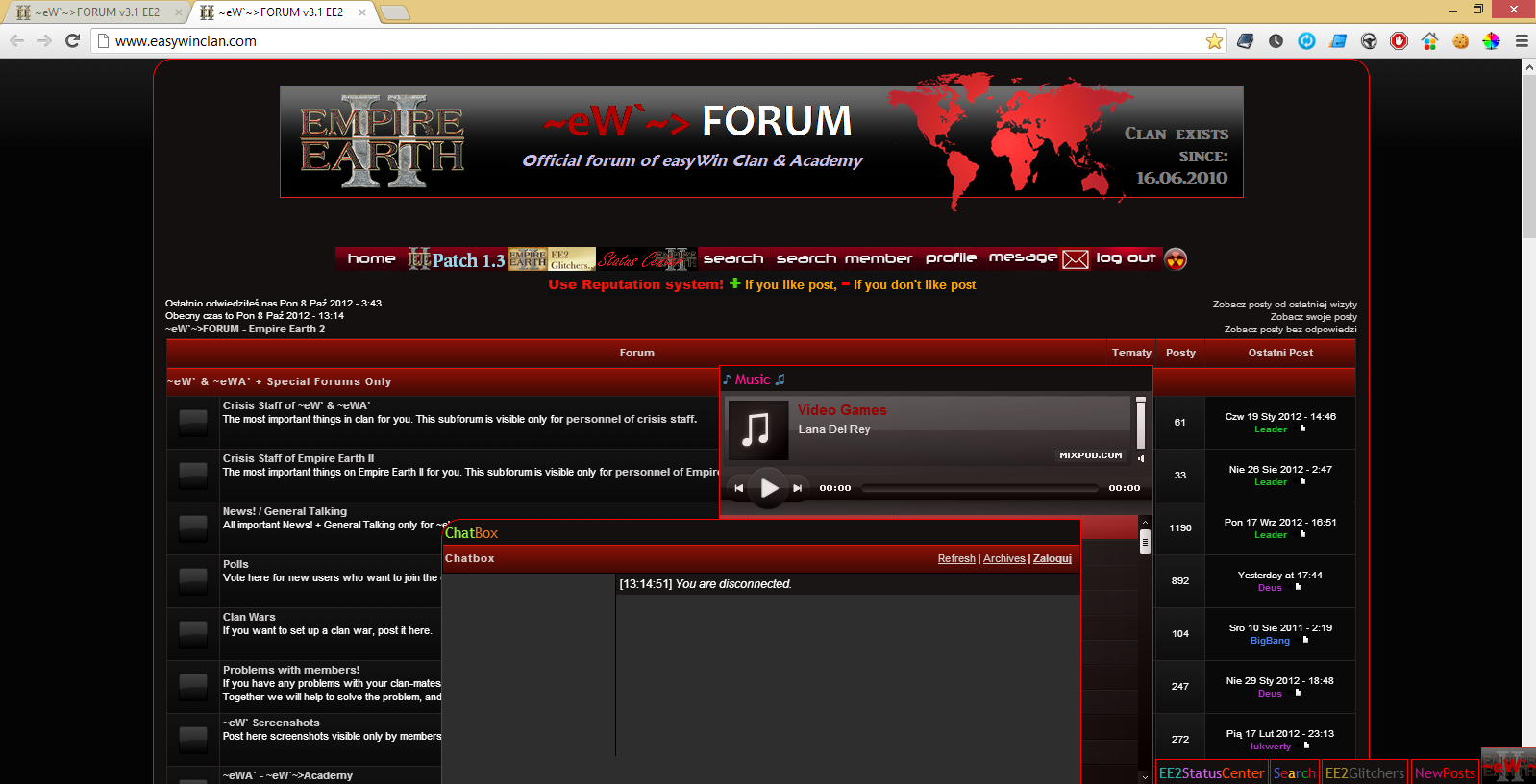Open Zobacz swoje posty link
The image size is (1536, 784).
[1313, 316]
